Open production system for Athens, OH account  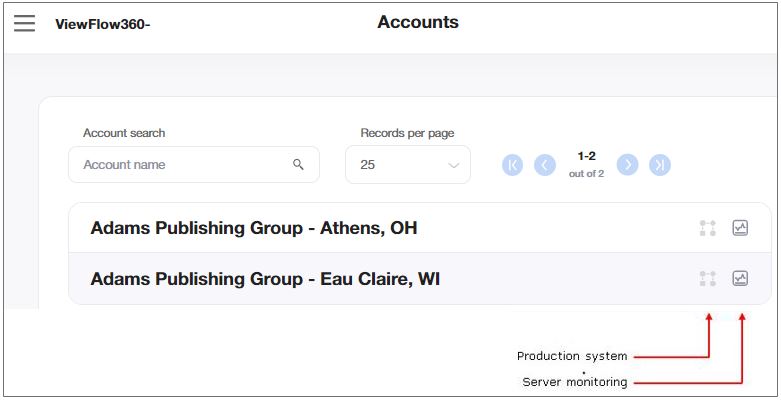(708, 228)
